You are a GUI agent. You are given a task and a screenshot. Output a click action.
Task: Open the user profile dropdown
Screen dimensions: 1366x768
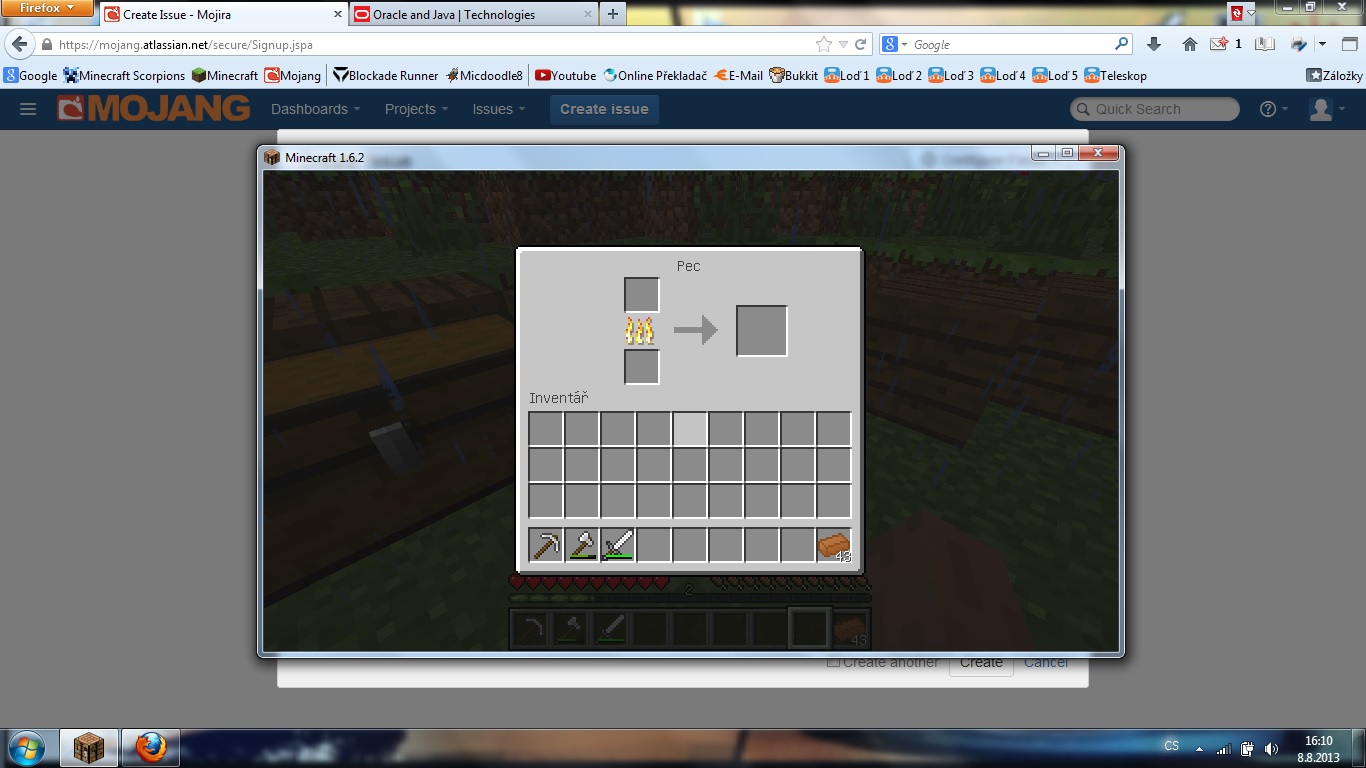point(1327,109)
